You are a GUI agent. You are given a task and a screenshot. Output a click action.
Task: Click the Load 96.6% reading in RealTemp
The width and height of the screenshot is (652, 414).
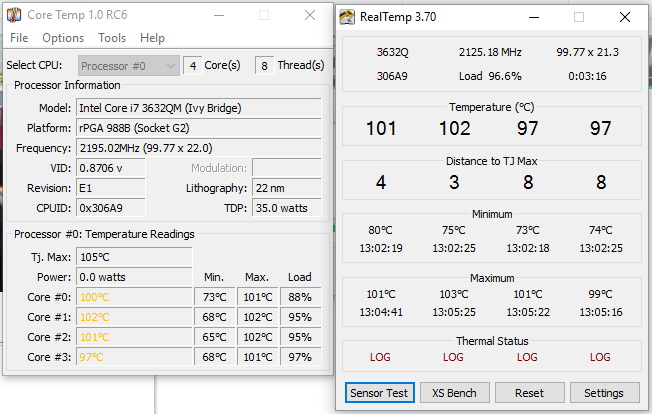tap(490, 76)
